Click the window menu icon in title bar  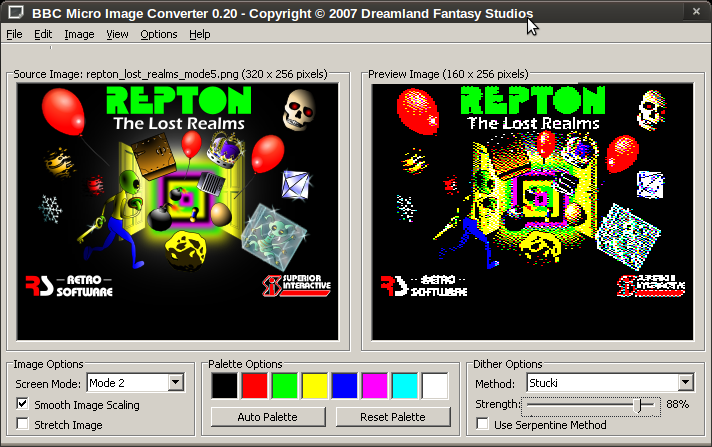(15, 12)
